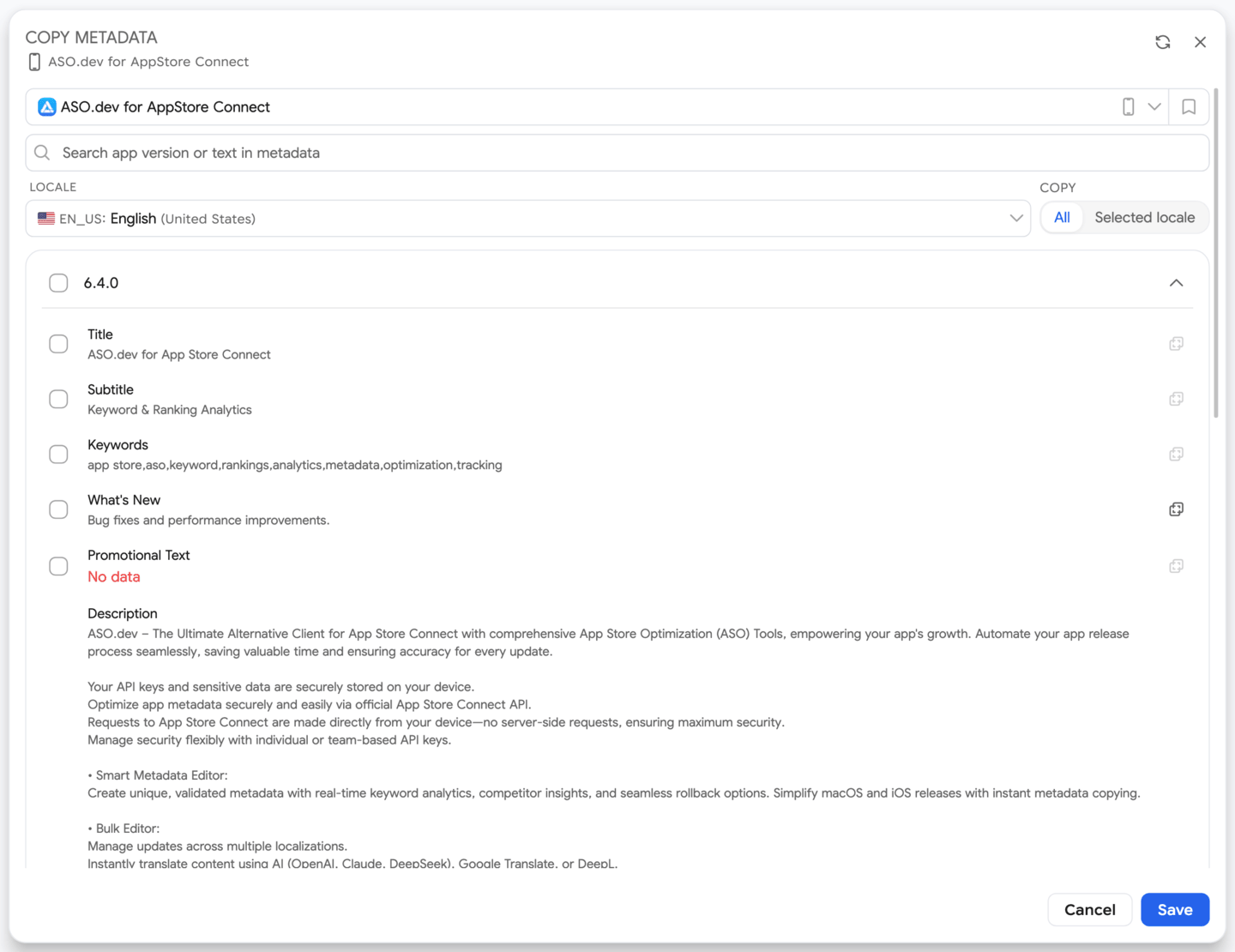Click the copy icon on the Title row
Screen dimensions: 1235x952
(x=1177, y=344)
